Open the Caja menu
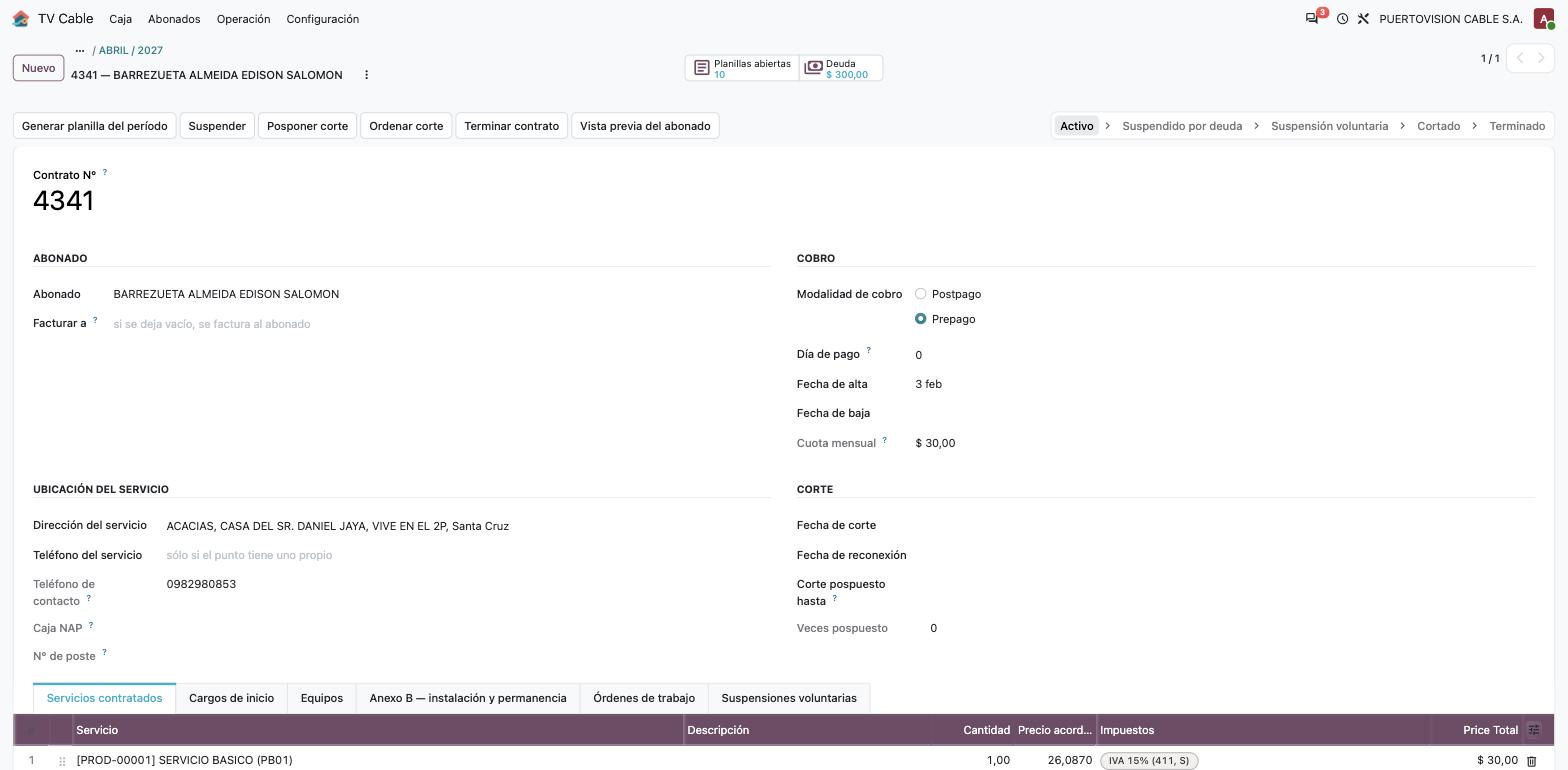Screen dimensions: 1568x770 click(120, 19)
